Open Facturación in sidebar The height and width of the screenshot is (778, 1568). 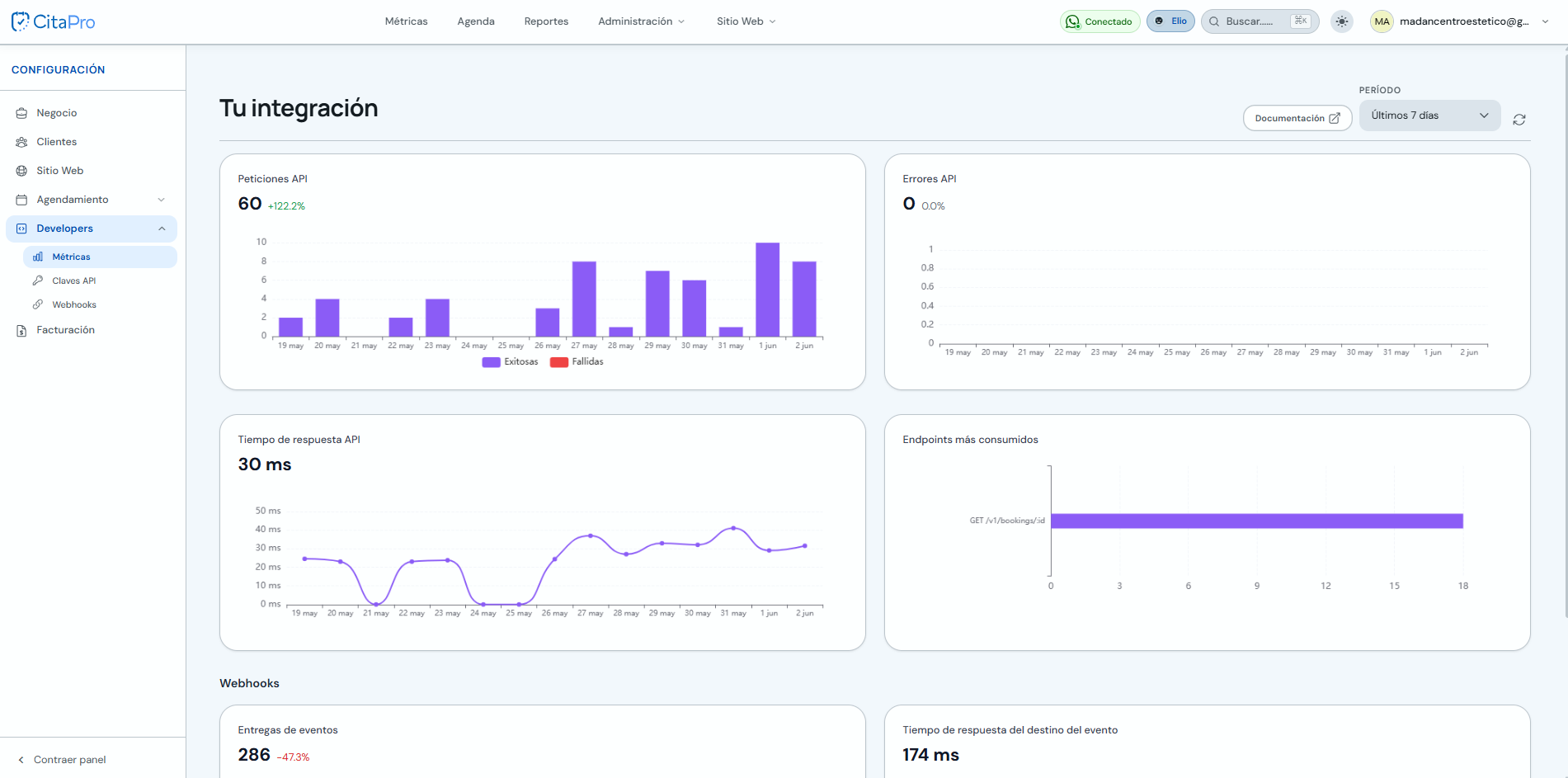(x=92, y=330)
